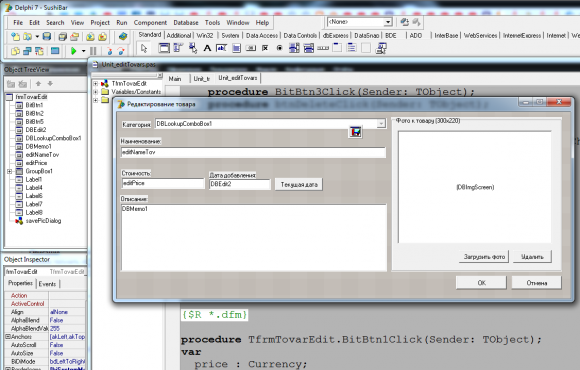The image size is (580, 370).
Task: Click into the editNameTov input field
Action: (253, 152)
